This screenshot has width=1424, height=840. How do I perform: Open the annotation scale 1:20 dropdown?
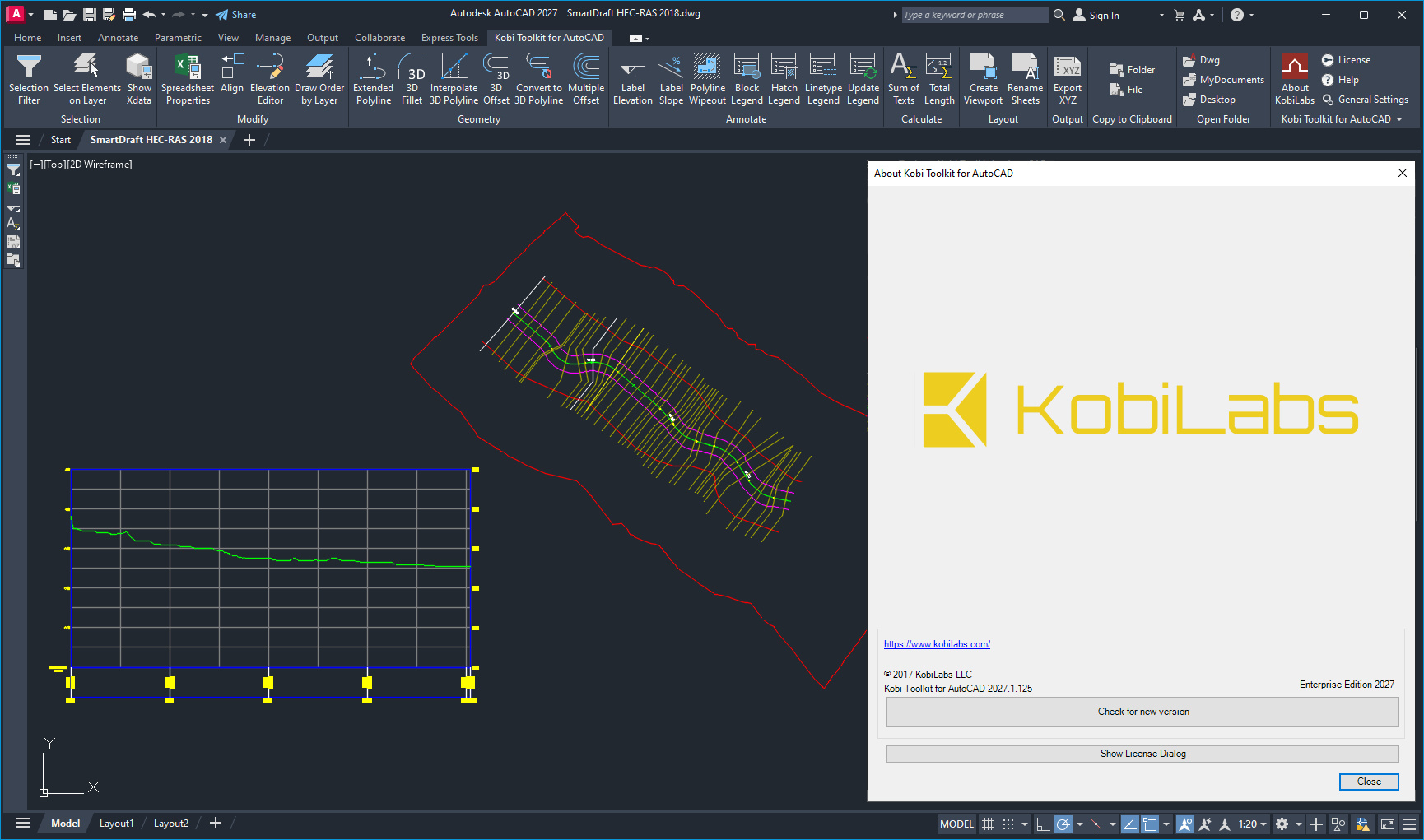pyautogui.click(x=1253, y=824)
